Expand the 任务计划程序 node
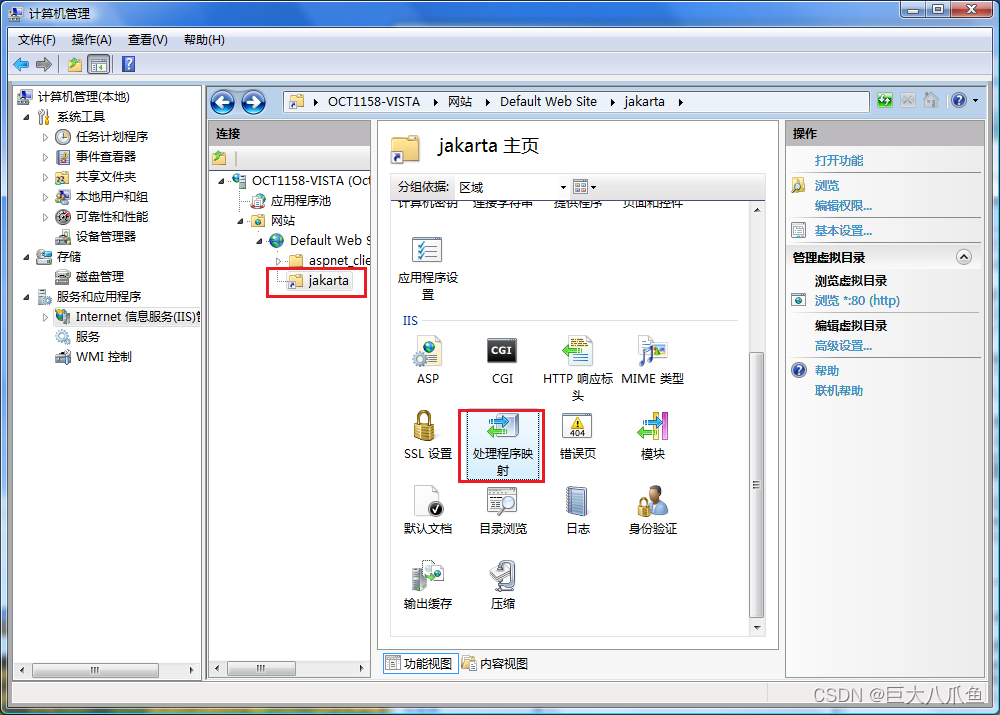The image size is (1000, 715). [45, 136]
